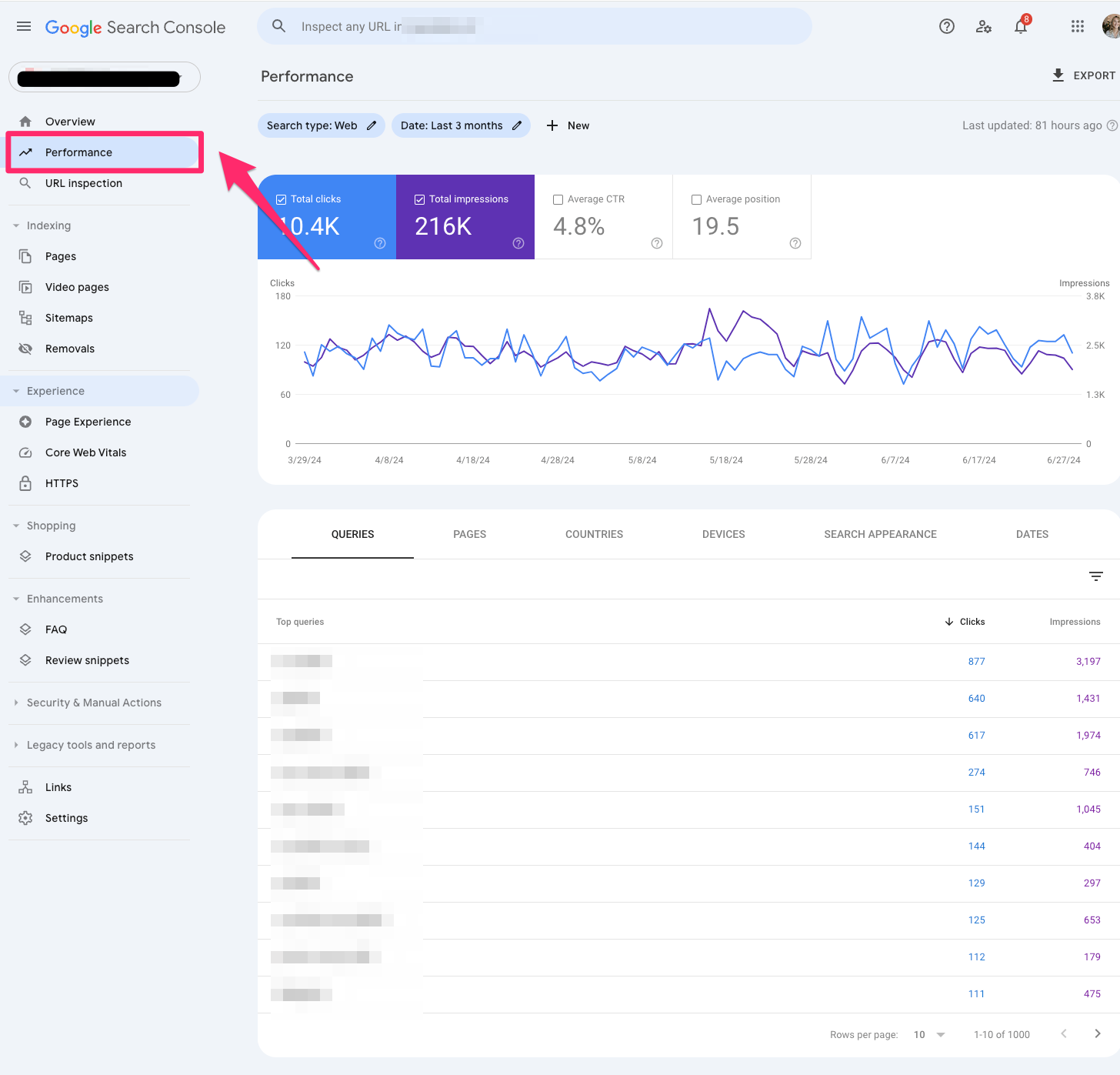Collapse the Experience section

click(16, 390)
